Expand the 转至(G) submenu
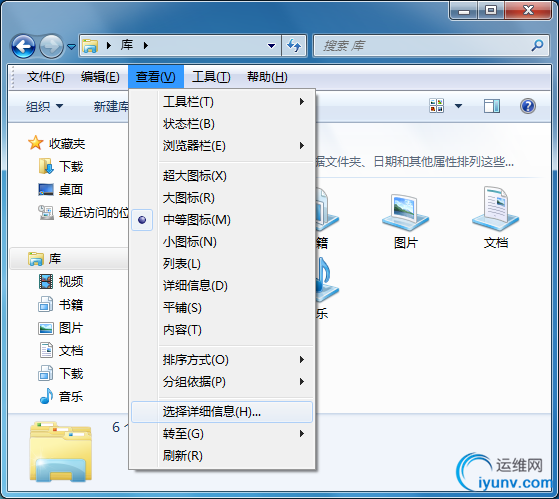Viewport: 559px width, 499px height. (222, 434)
